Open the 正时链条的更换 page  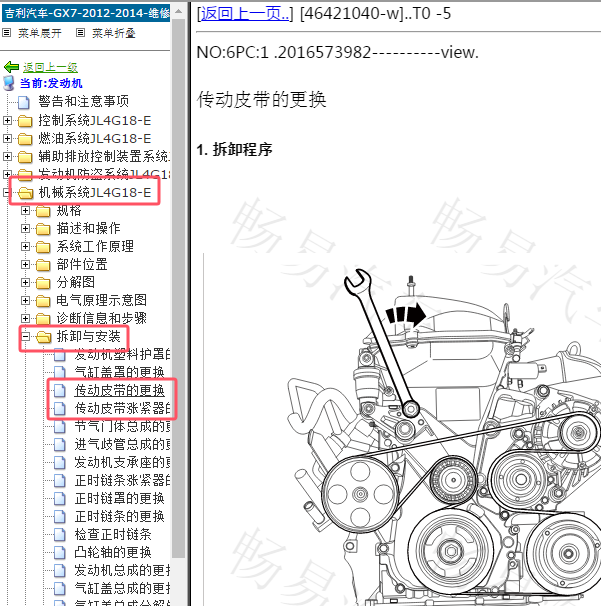click(x=119, y=516)
